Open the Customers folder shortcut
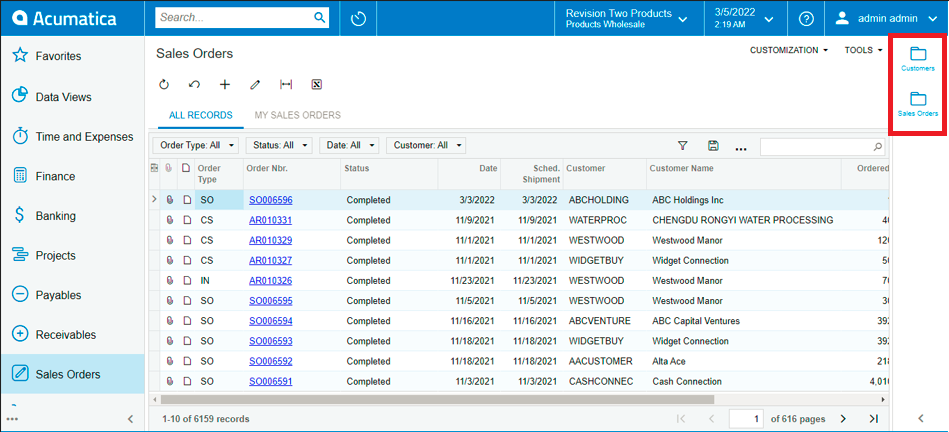 (x=918, y=59)
